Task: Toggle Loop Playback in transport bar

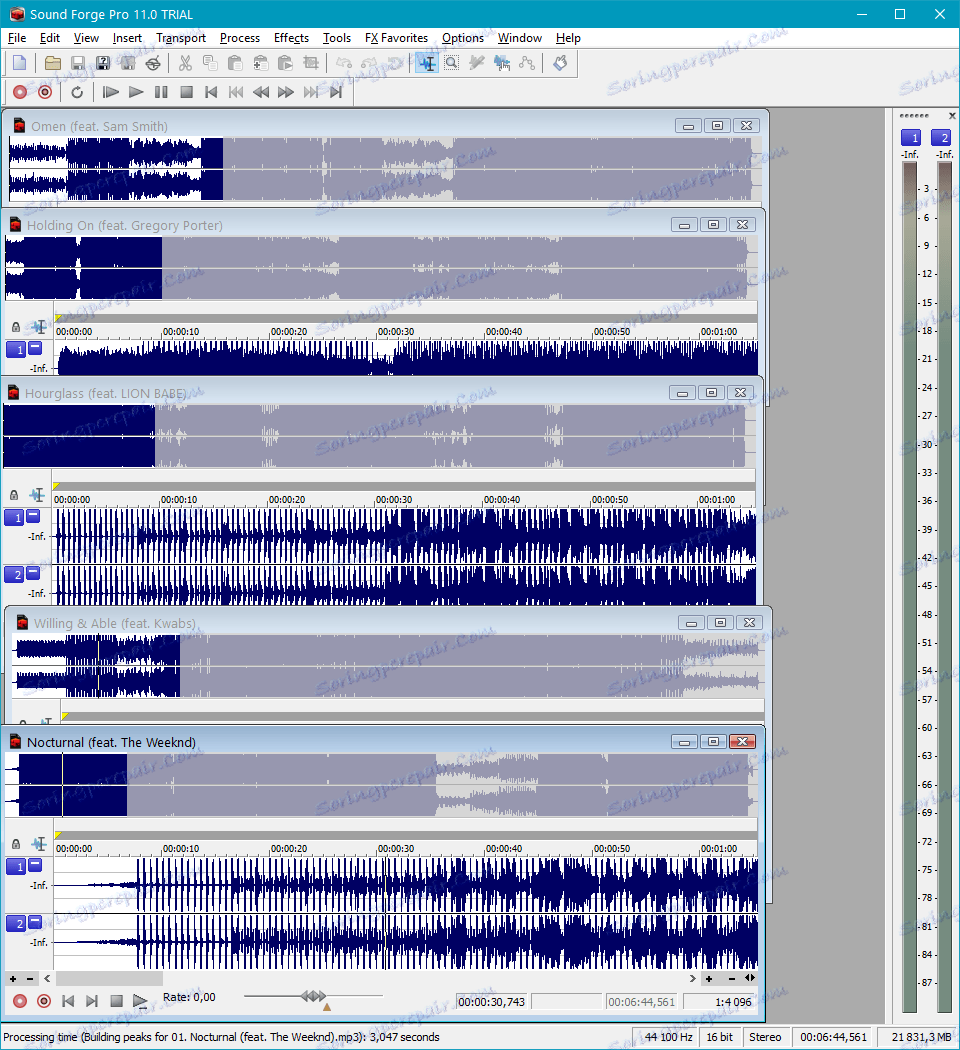Action: tap(77, 92)
